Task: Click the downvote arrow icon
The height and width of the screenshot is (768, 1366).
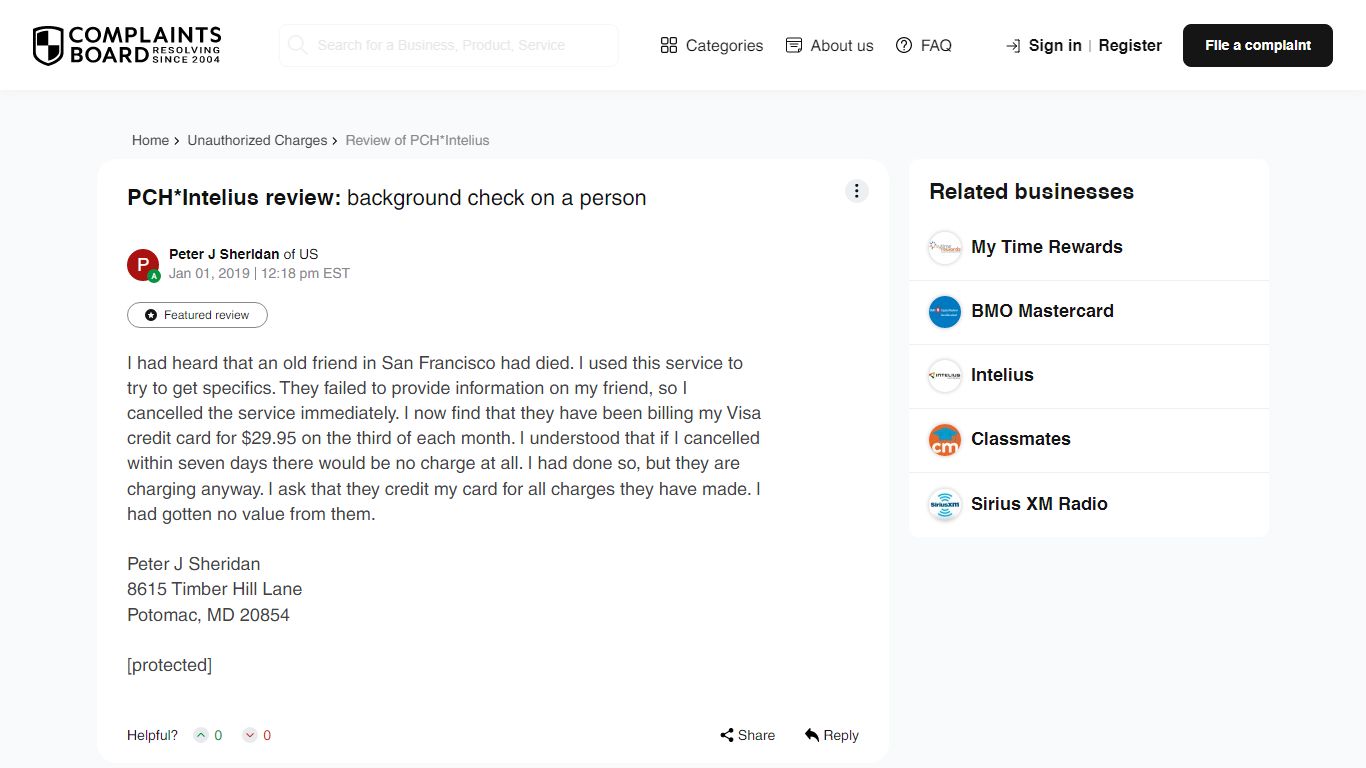Action: (x=250, y=735)
